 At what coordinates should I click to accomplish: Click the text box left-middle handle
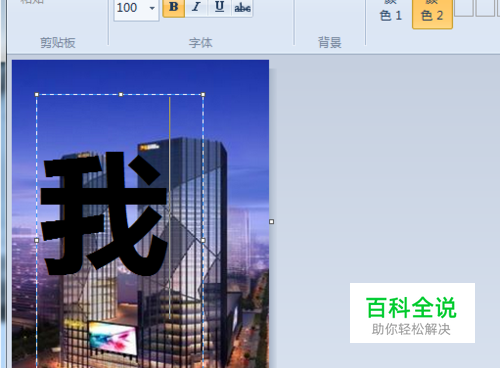tap(37, 240)
